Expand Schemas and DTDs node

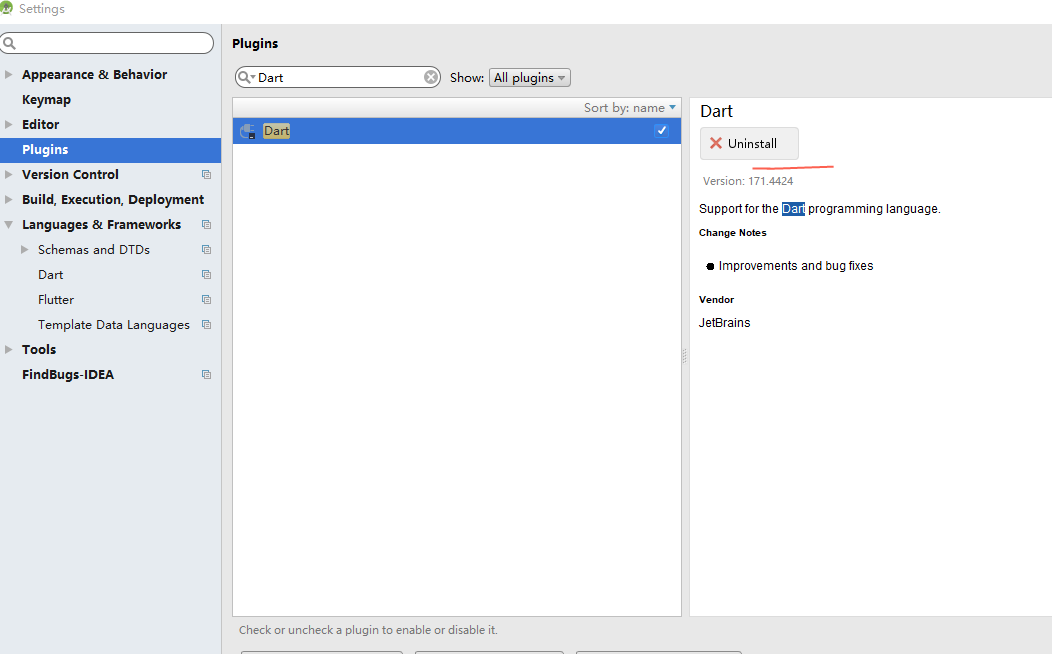(x=25, y=250)
